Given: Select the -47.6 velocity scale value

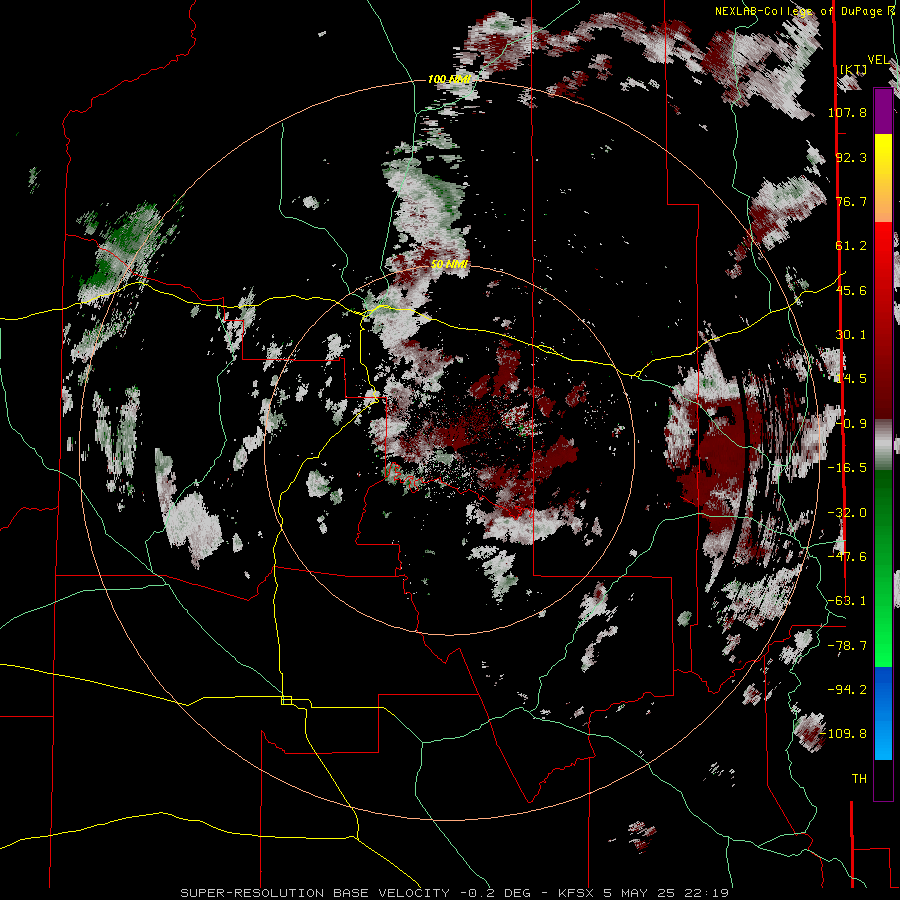Looking at the screenshot, I should click(847, 557).
